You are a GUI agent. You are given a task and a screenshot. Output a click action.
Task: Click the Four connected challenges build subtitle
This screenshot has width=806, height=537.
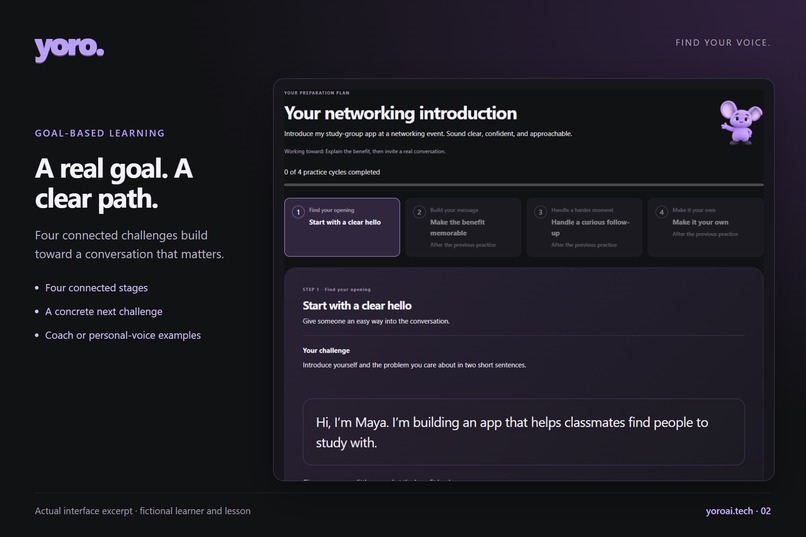tap(130, 245)
